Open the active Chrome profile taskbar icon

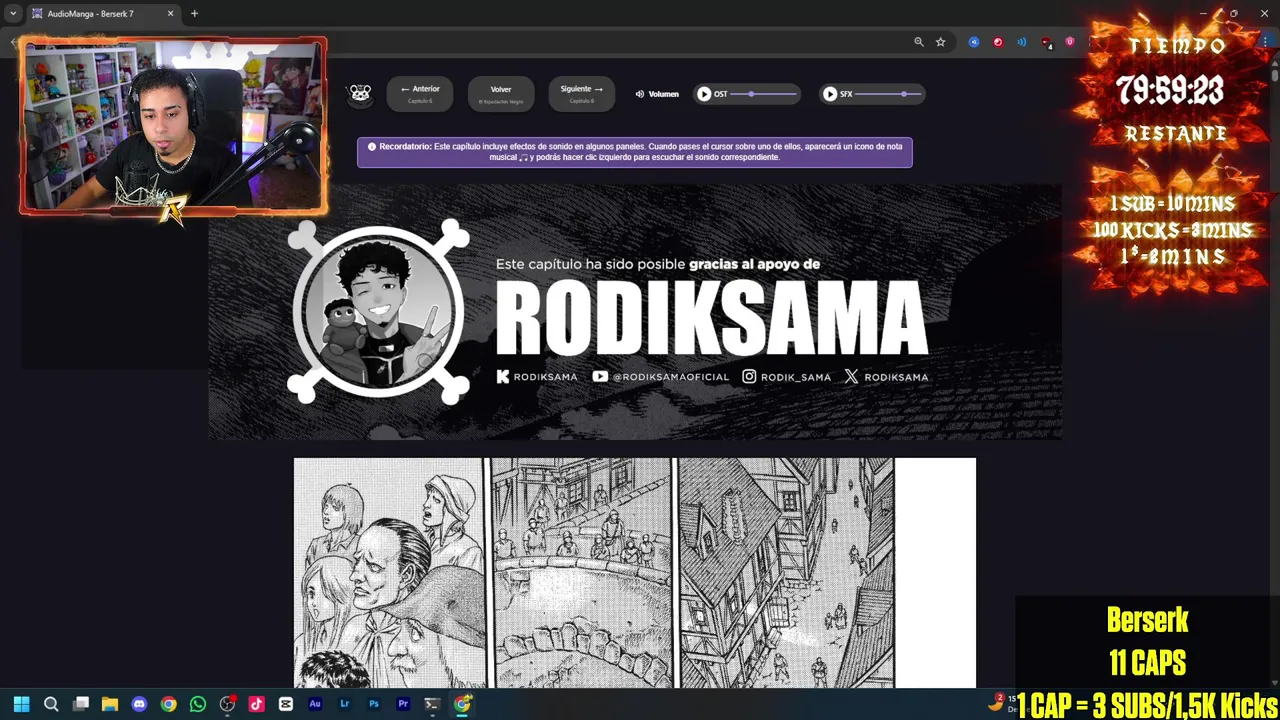click(x=462, y=704)
